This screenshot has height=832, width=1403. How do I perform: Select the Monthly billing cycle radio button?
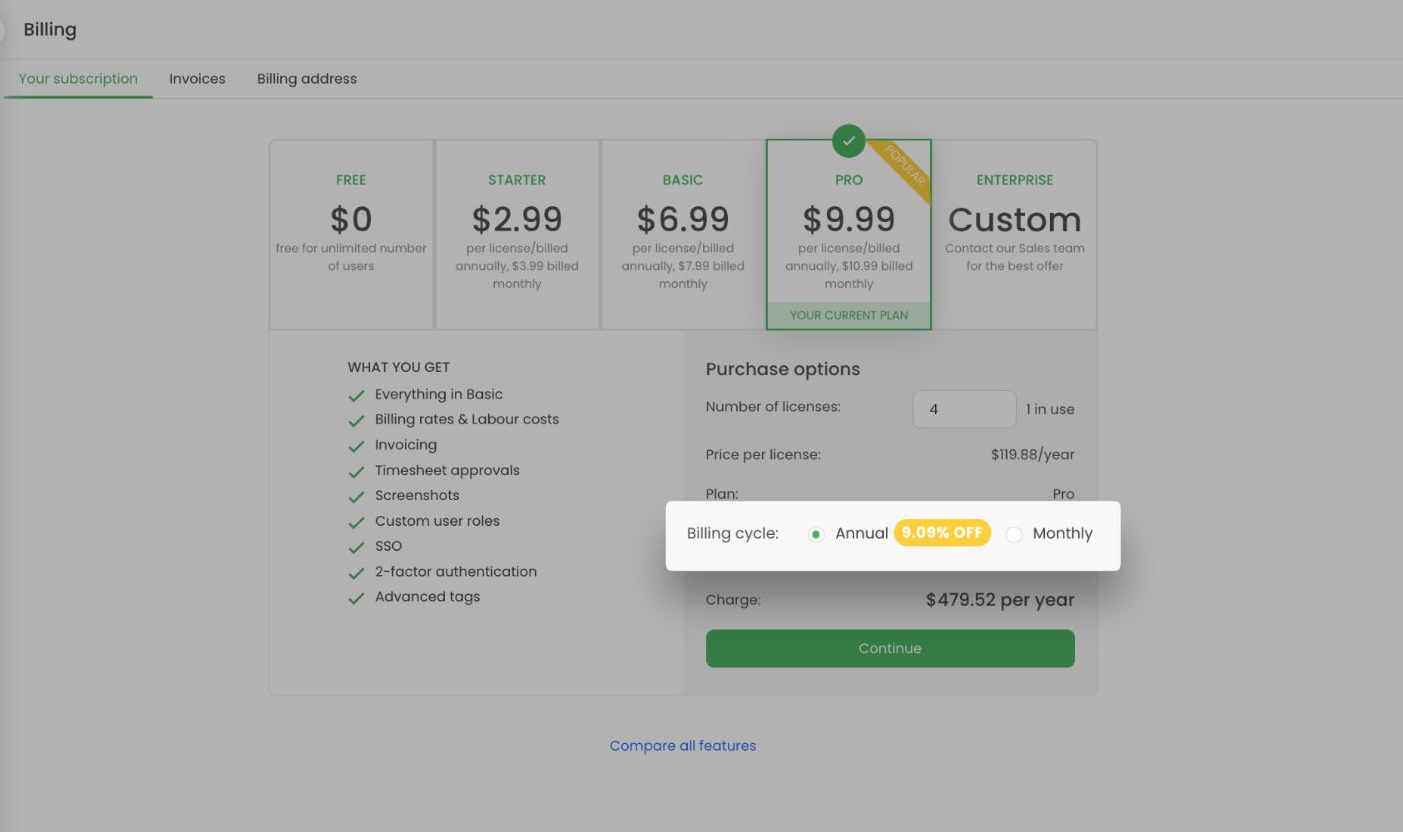pyautogui.click(x=1014, y=534)
